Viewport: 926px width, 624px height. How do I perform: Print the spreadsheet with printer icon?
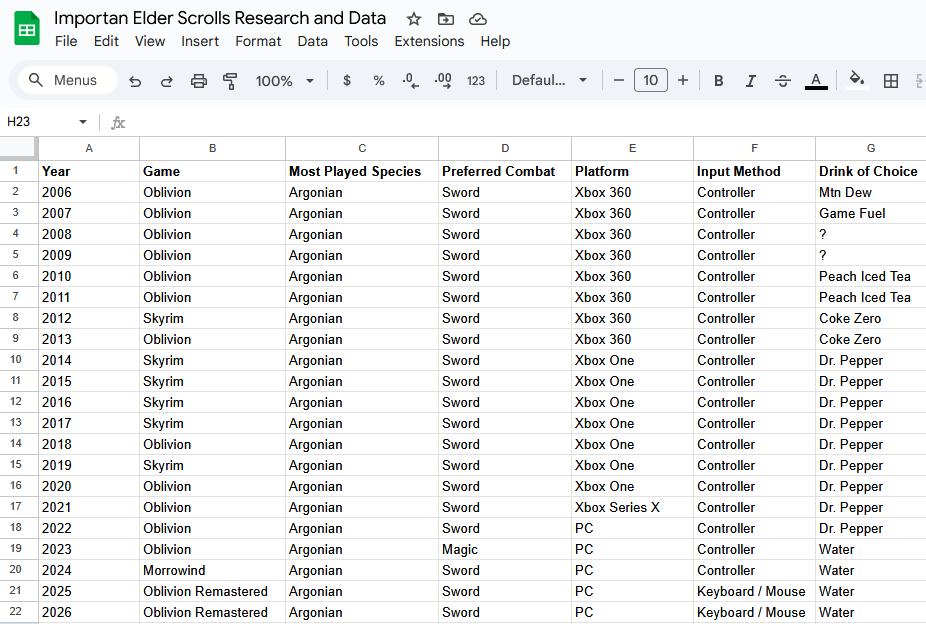point(199,81)
